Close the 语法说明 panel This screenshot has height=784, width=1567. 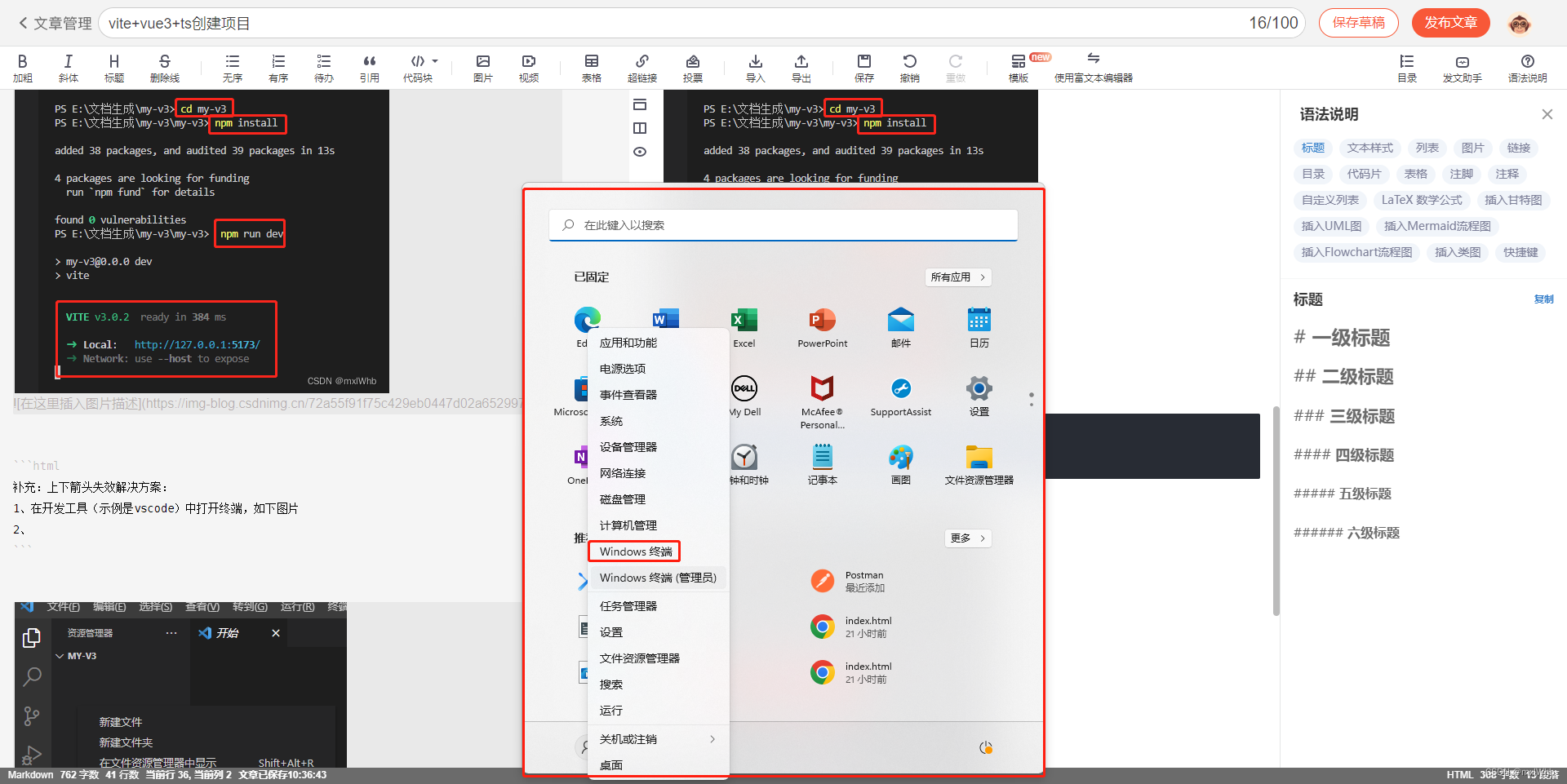[1547, 114]
